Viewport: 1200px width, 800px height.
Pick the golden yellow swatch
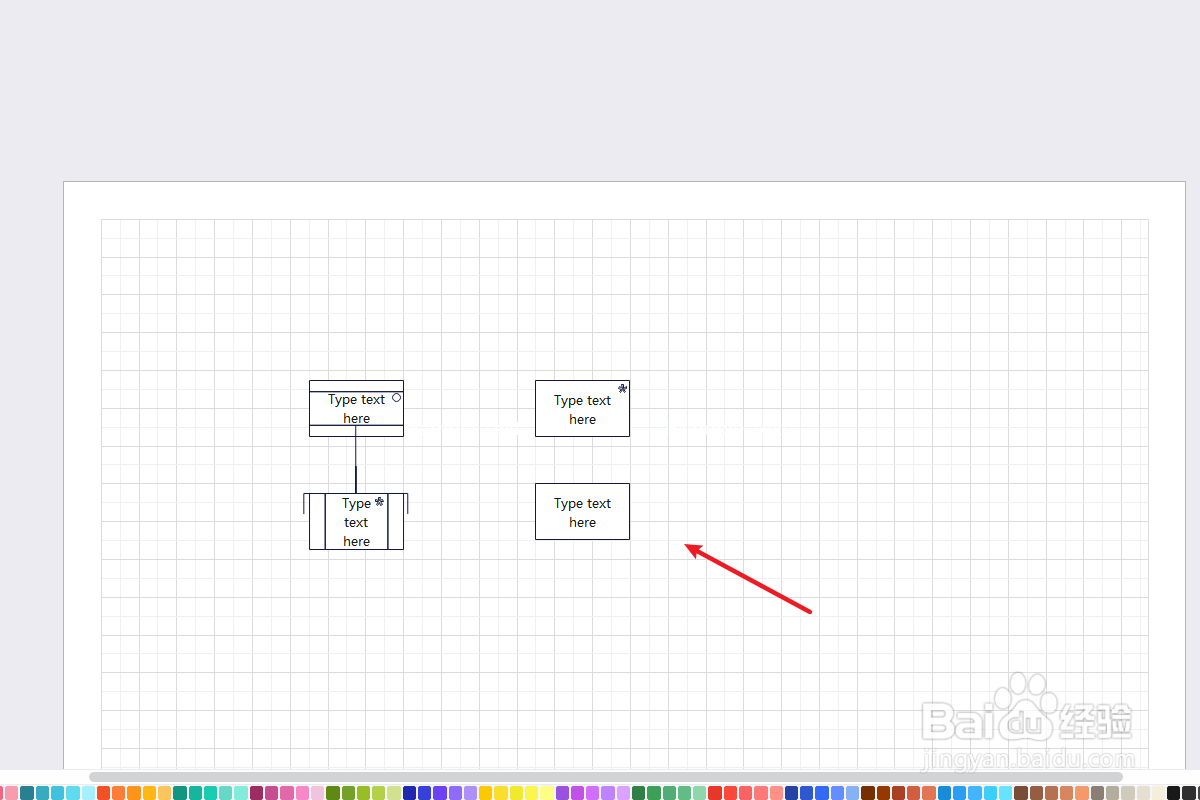(x=486, y=793)
